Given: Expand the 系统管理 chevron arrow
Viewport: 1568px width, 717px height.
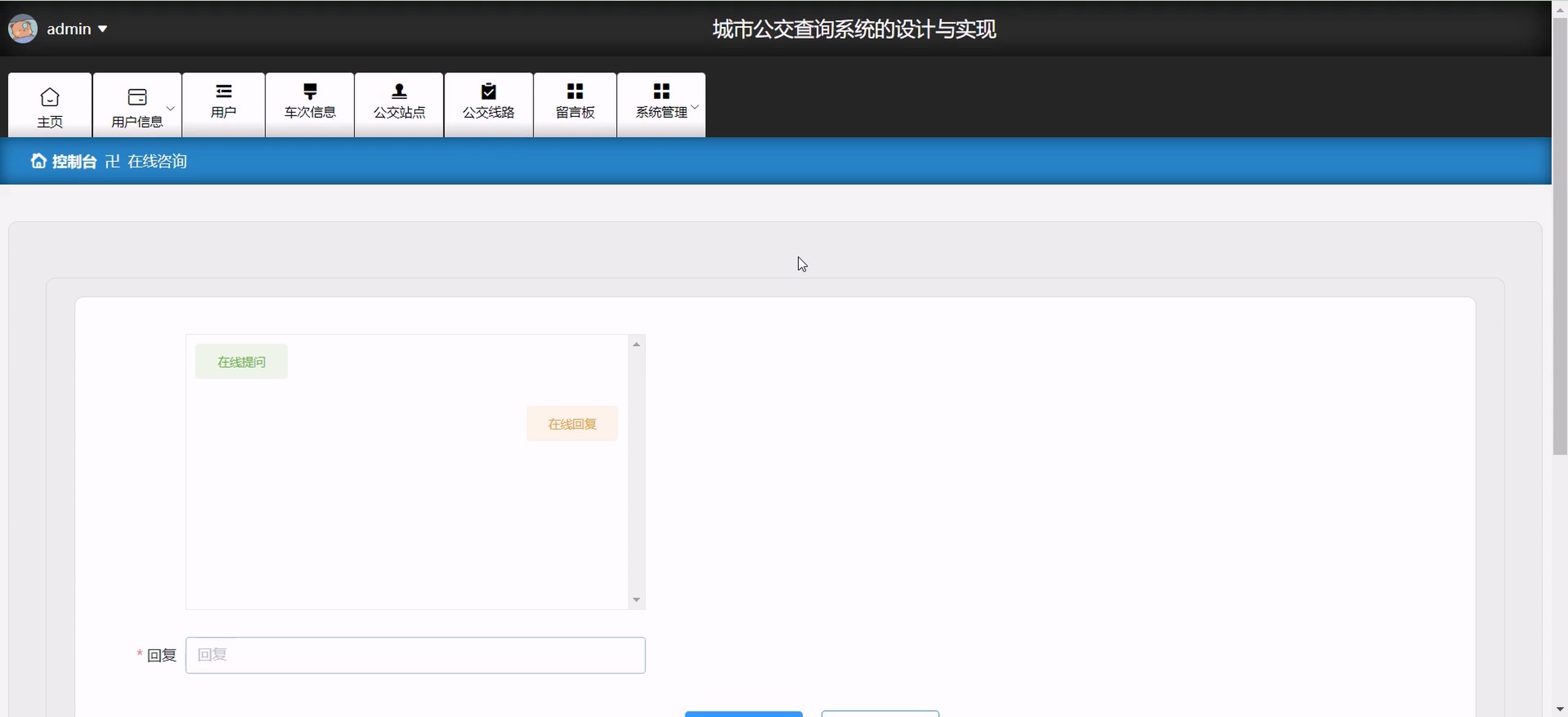Looking at the screenshot, I should coord(694,107).
